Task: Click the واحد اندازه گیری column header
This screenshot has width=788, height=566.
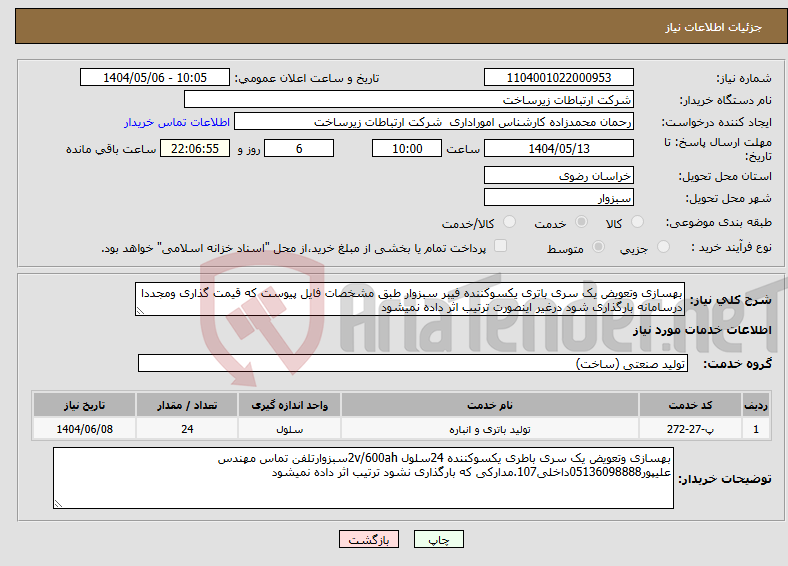Action: coord(289,405)
